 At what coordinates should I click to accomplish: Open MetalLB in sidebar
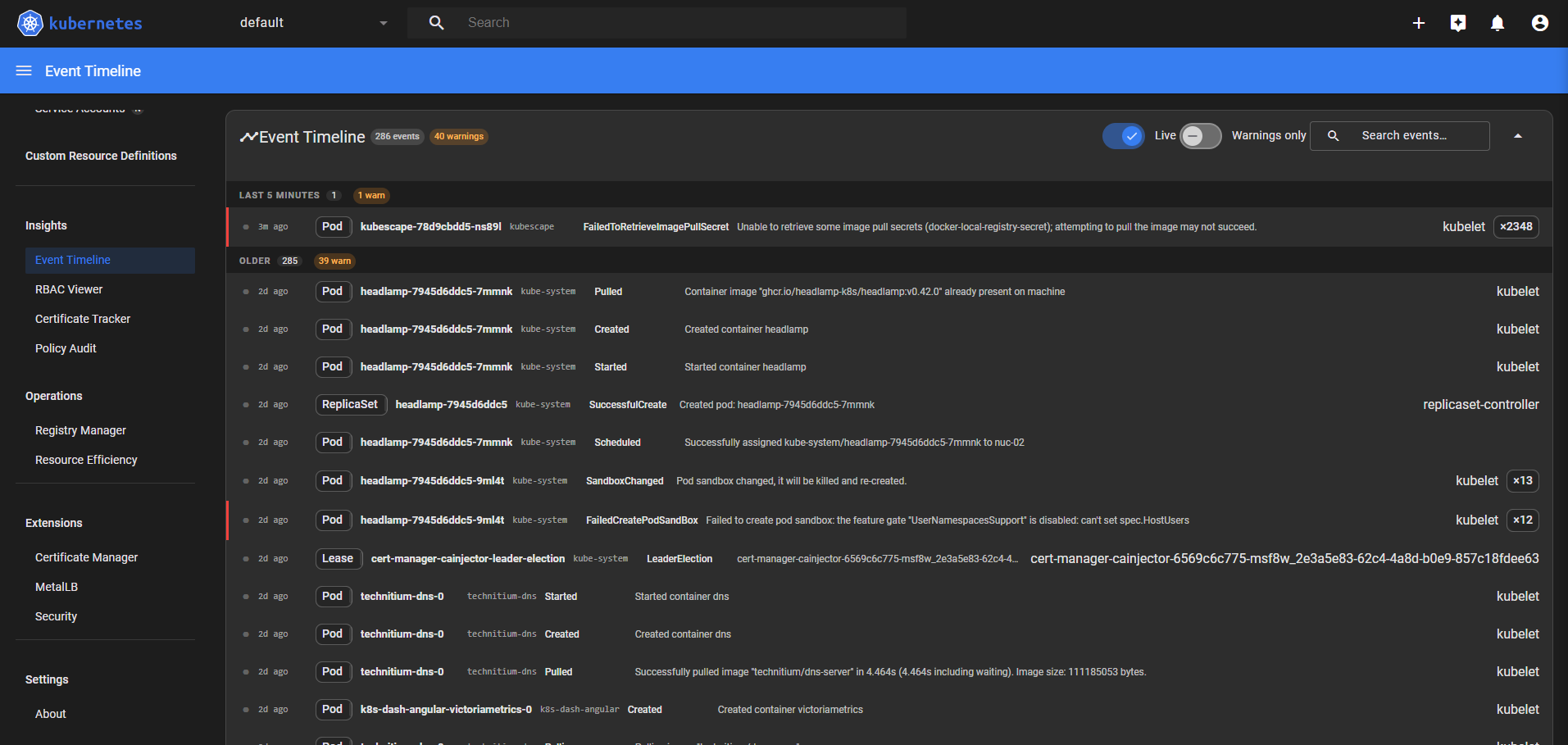(x=57, y=587)
